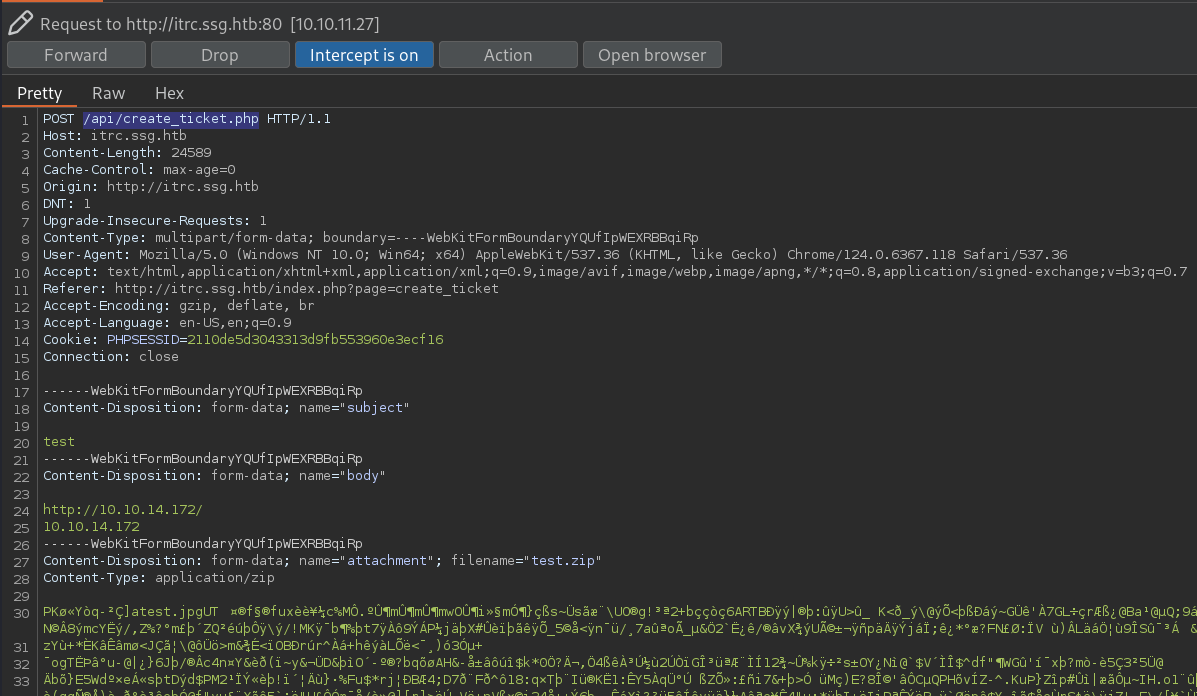1197x696 pixels.
Task: Click the Content-Length value 24589
Action: click(x=191, y=153)
